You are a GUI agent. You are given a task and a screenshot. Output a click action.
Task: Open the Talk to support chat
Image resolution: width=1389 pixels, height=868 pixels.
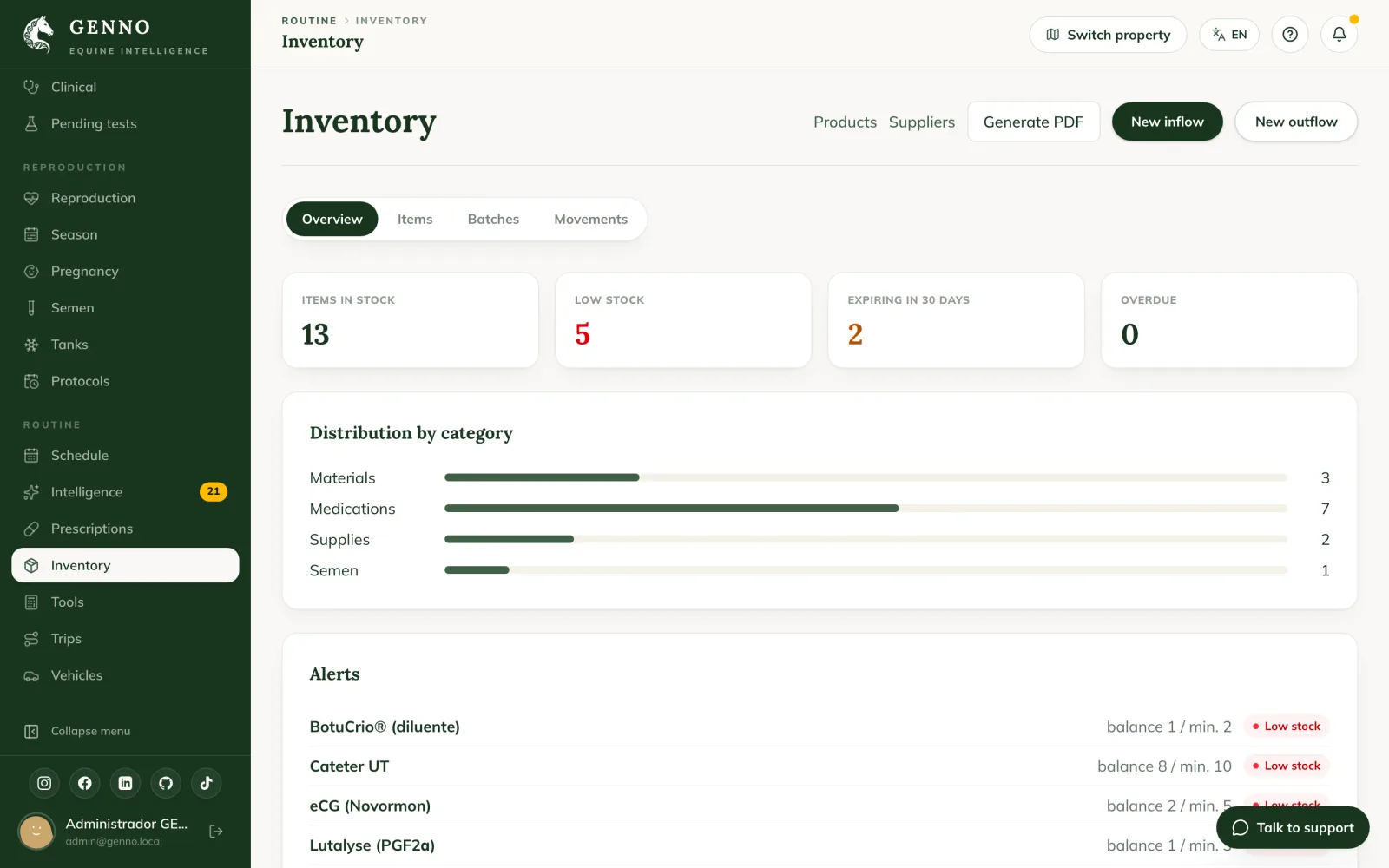(1293, 828)
